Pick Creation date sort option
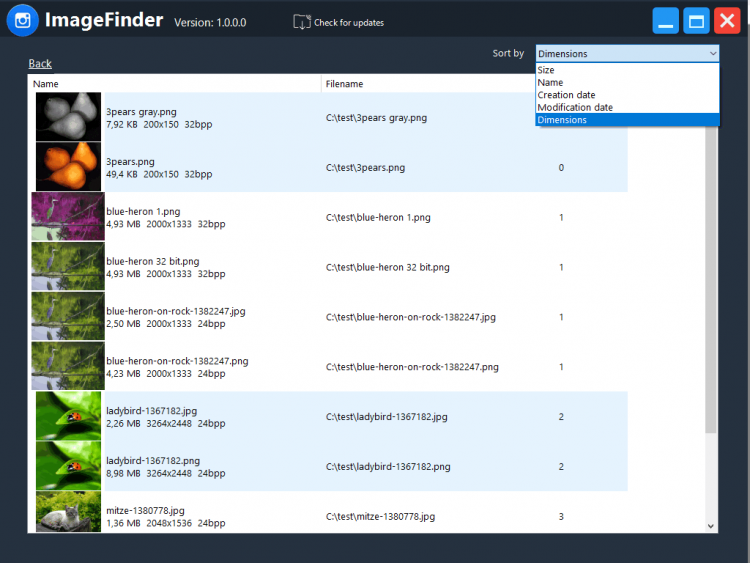Image resolution: width=750 pixels, height=563 pixels. pyautogui.click(x=566, y=95)
